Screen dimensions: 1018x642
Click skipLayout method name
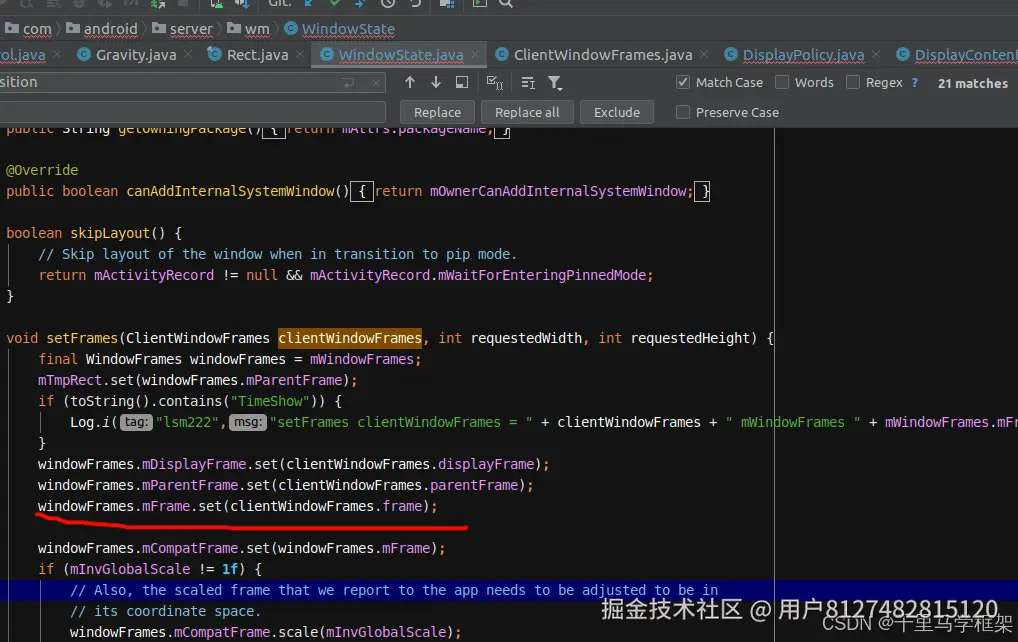[x=110, y=233]
